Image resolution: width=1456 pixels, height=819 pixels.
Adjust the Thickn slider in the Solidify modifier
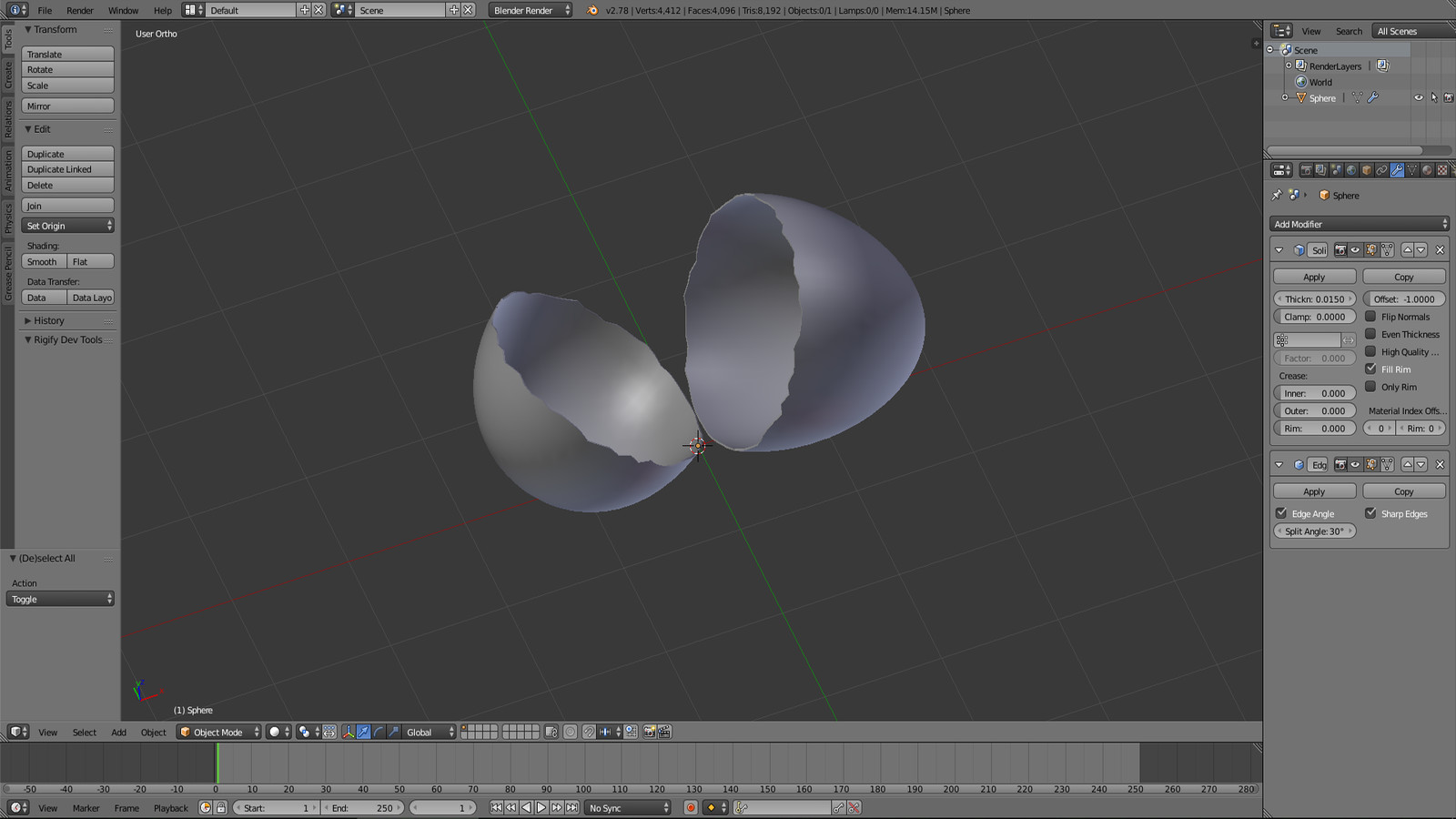[1314, 298]
